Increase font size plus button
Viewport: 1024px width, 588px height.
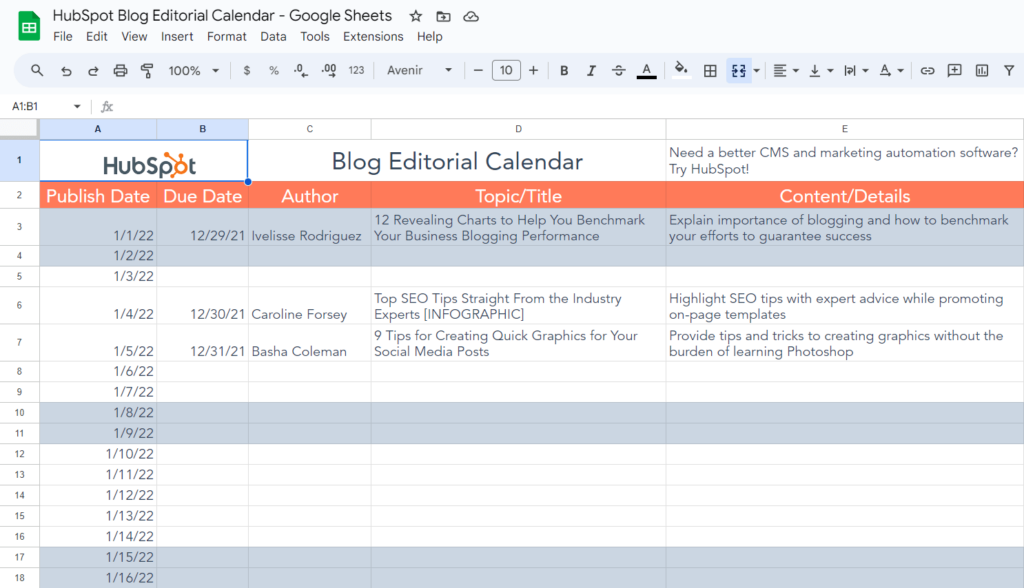click(534, 71)
